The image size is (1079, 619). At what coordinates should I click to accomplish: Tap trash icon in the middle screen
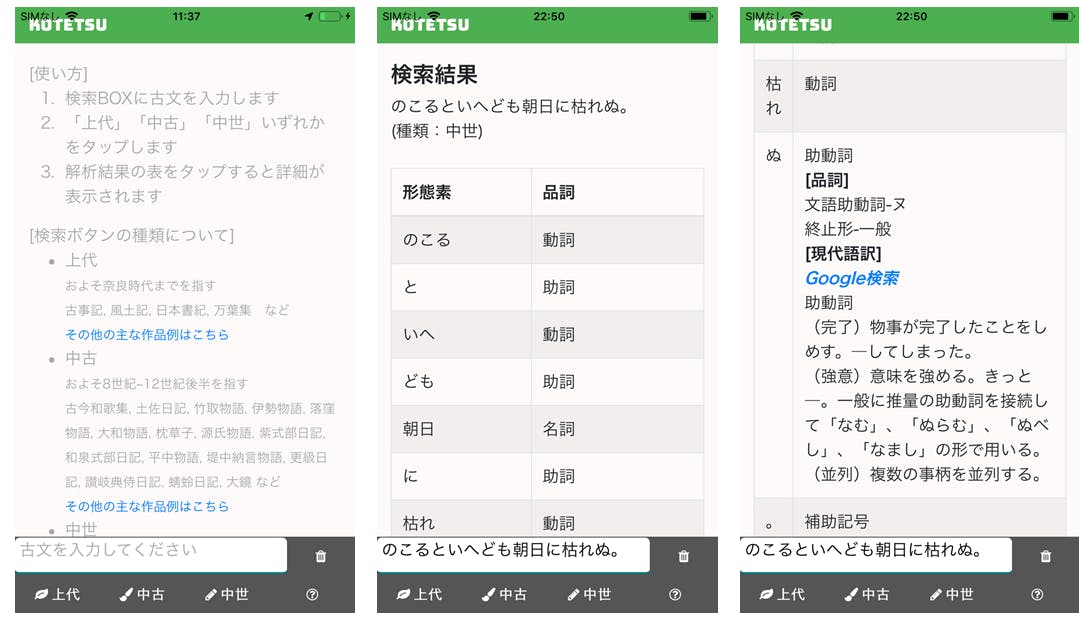[684, 556]
